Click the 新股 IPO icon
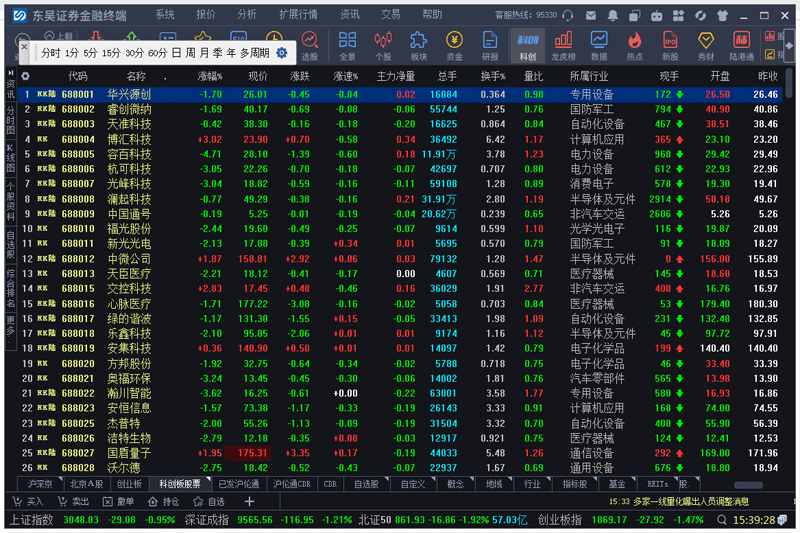Image resolution: width=800 pixels, height=533 pixels. 670,44
